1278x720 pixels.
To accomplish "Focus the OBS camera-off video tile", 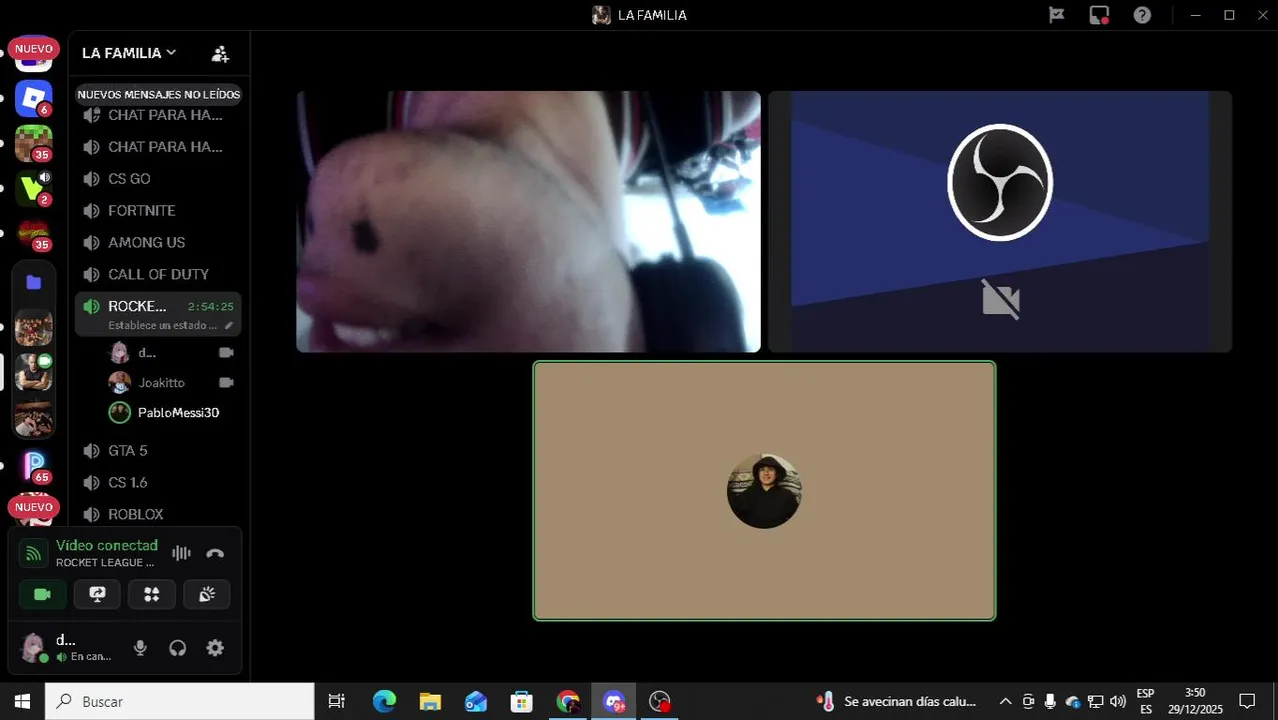I will click(x=1000, y=222).
